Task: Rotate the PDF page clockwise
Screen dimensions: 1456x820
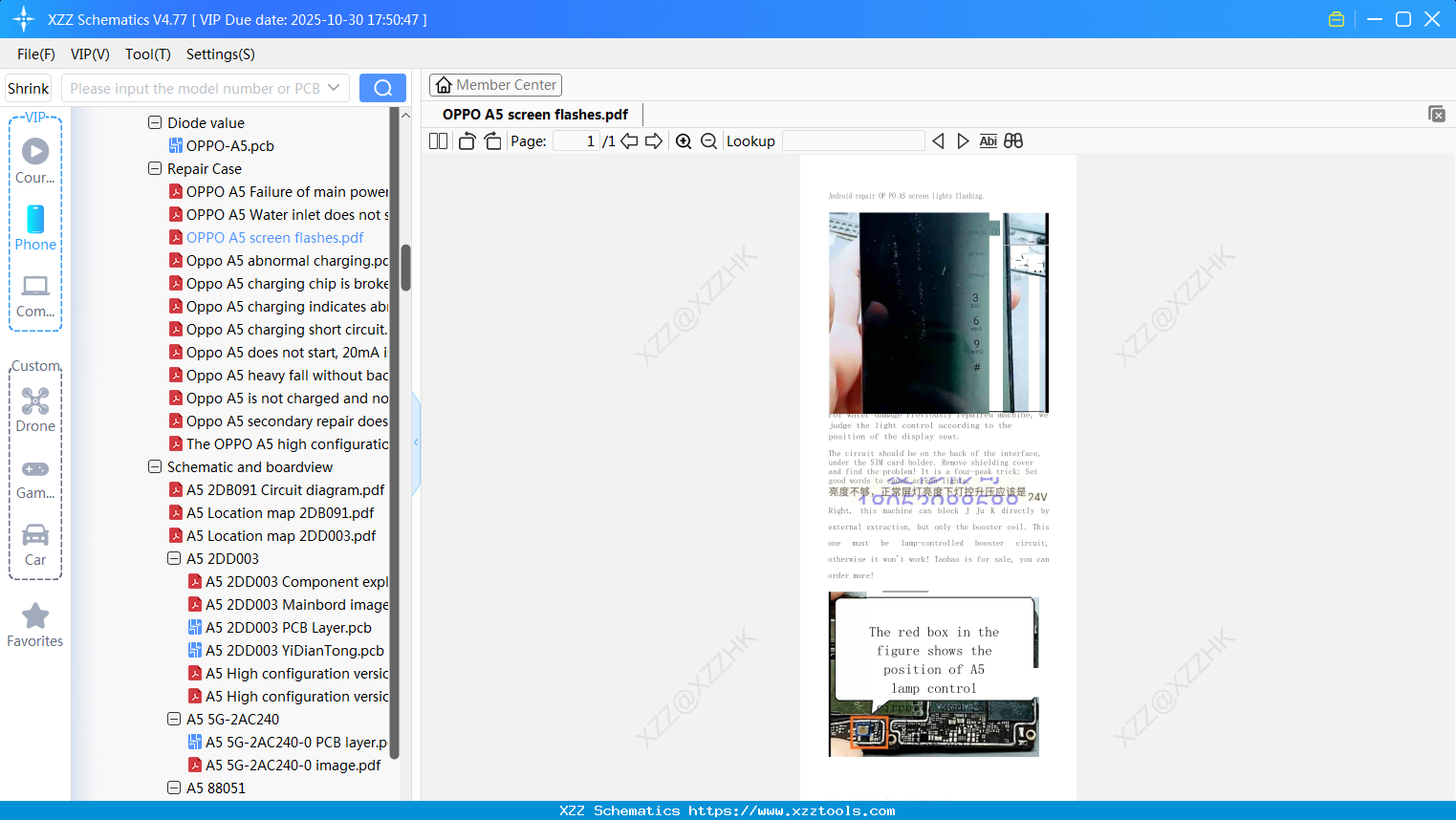Action: [492, 141]
